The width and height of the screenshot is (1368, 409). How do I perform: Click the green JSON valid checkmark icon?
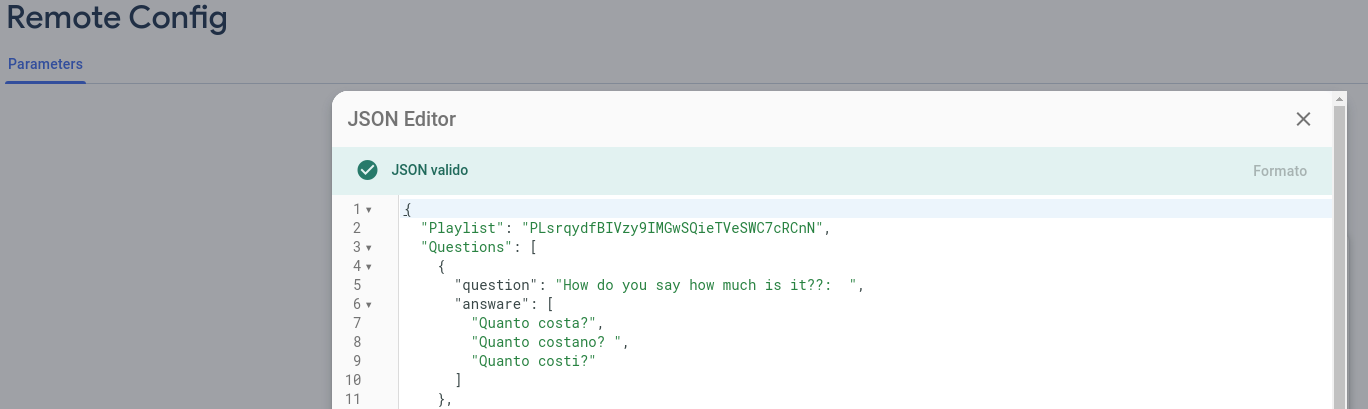click(x=367, y=171)
